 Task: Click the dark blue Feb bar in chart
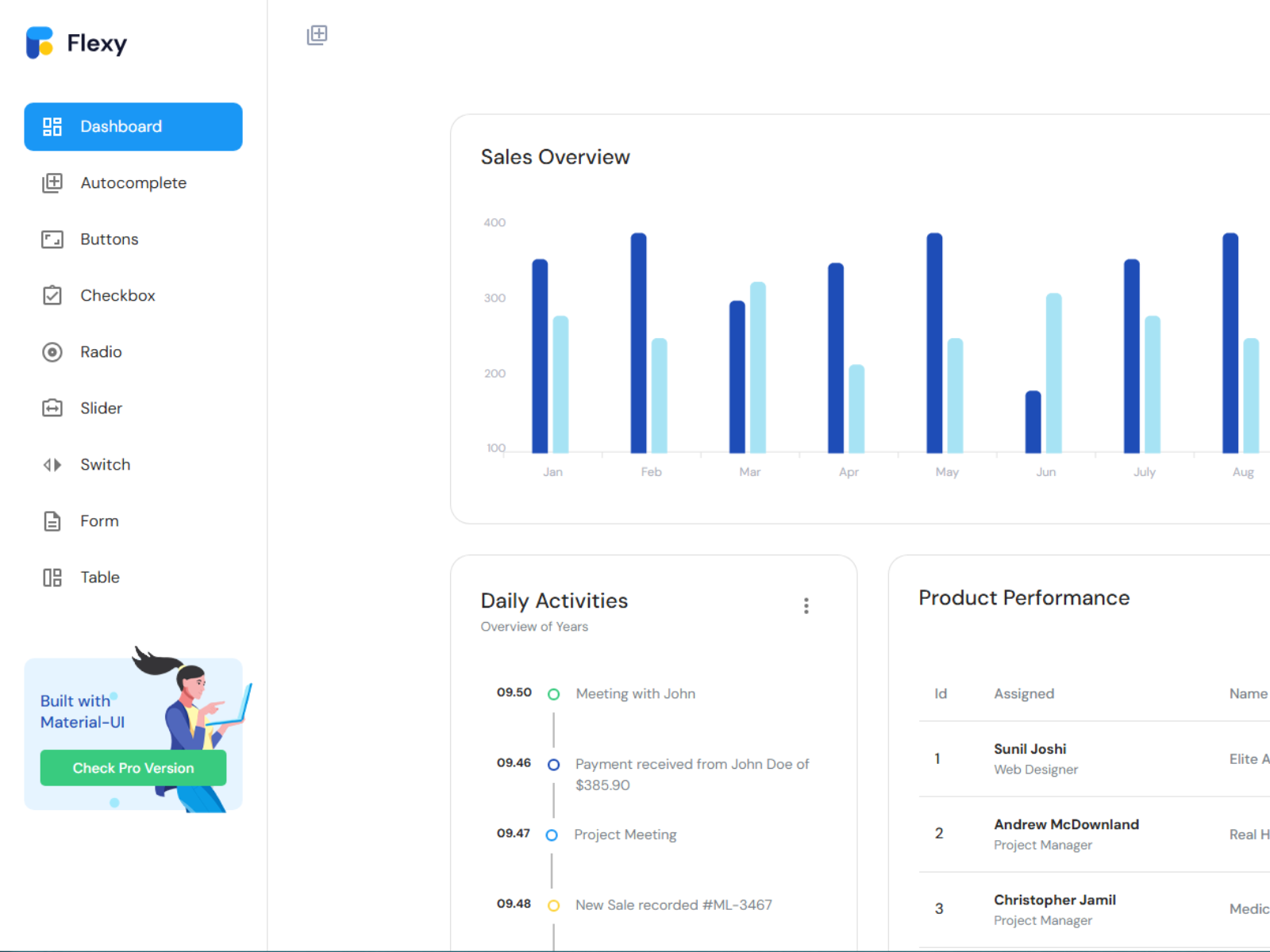pos(639,343)
